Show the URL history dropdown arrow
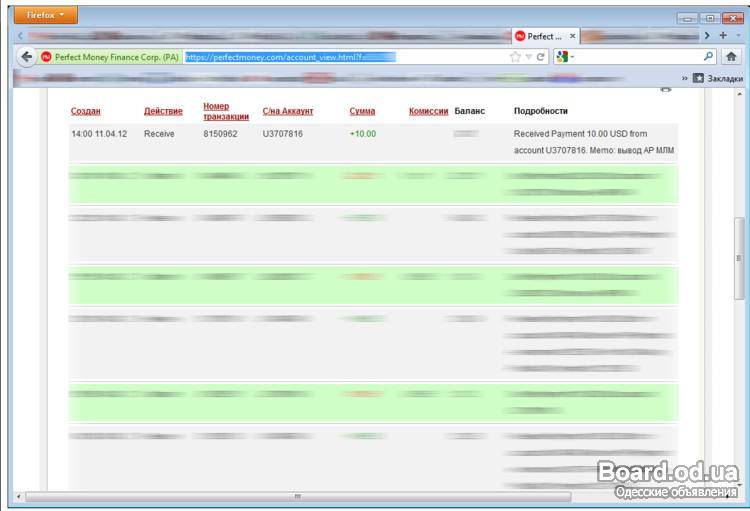This screenshot has width=750, height=511. pyautogui.click(x=528, y=57)
